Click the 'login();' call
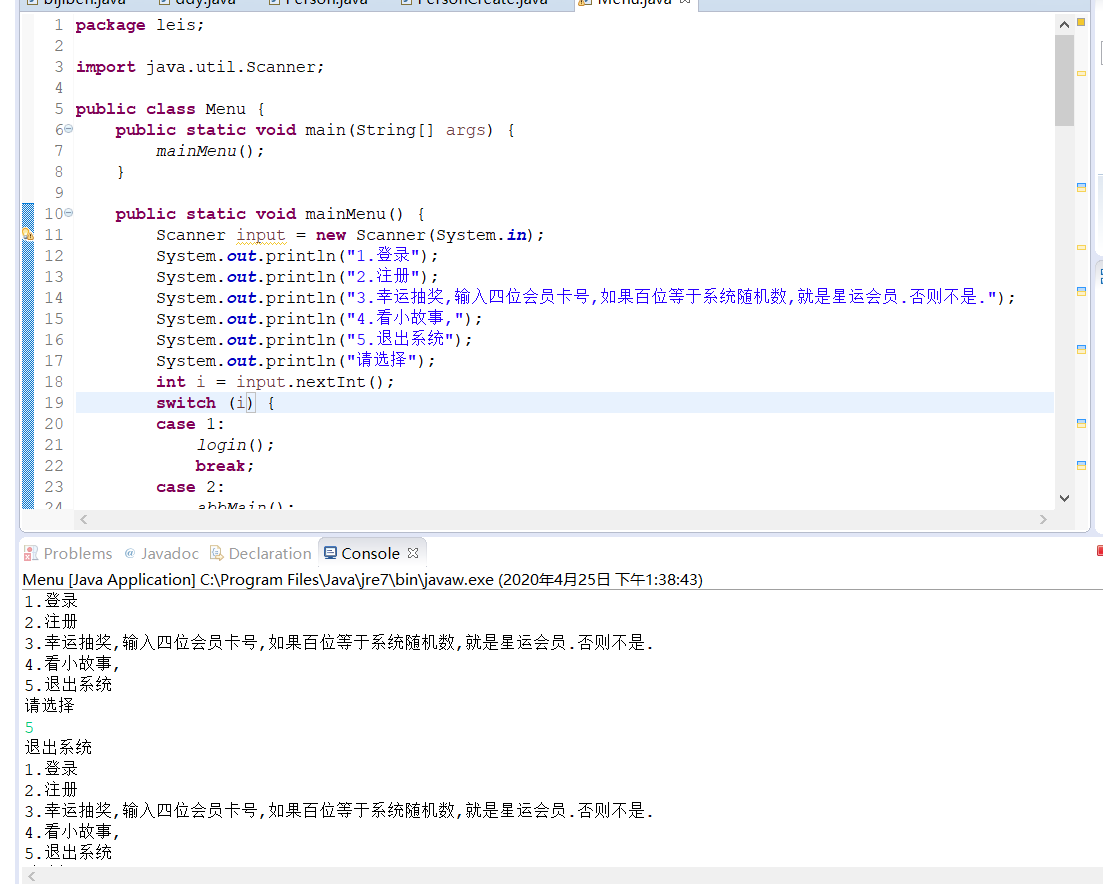 point(235,445)
